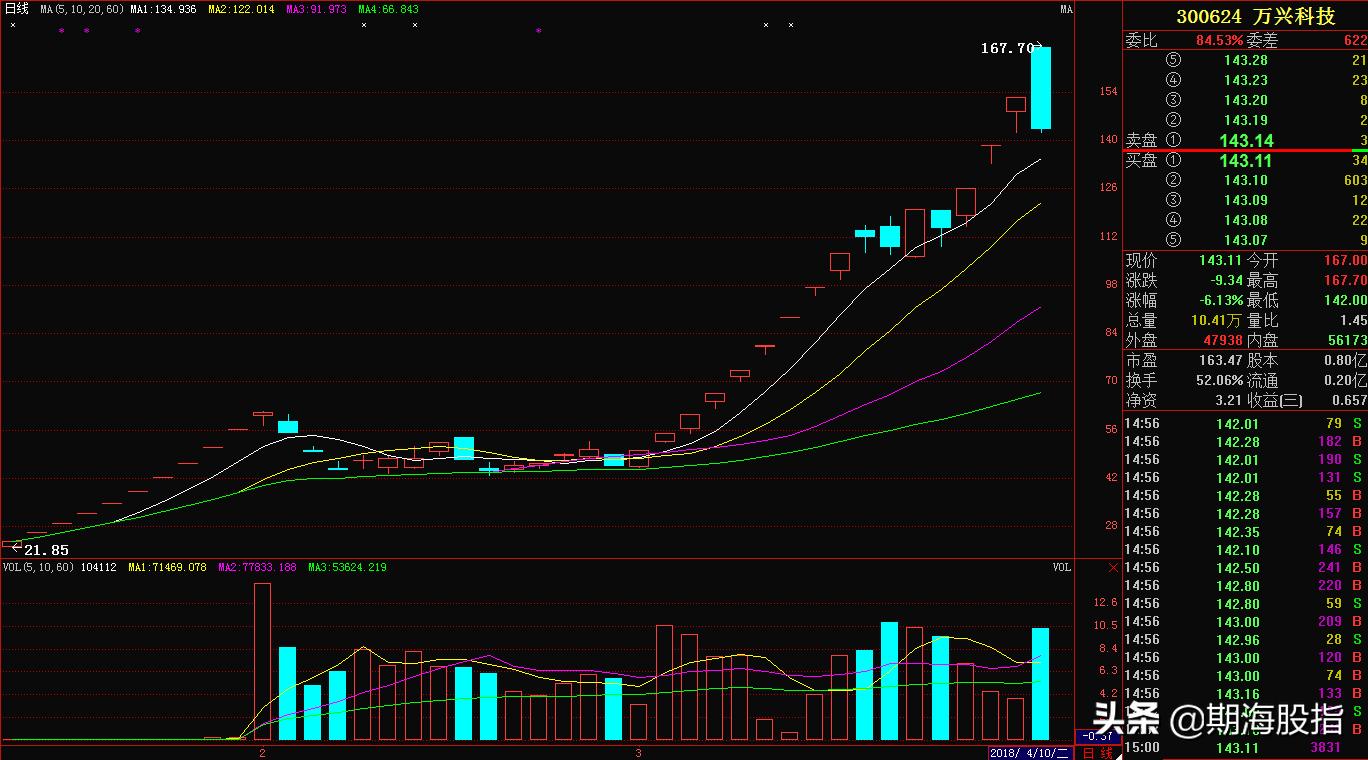Screen dimensions: 1368x760
Task: Switch to the red 日线 tab beside the date
Action: pyautogui.click(x=1097, y=752)
